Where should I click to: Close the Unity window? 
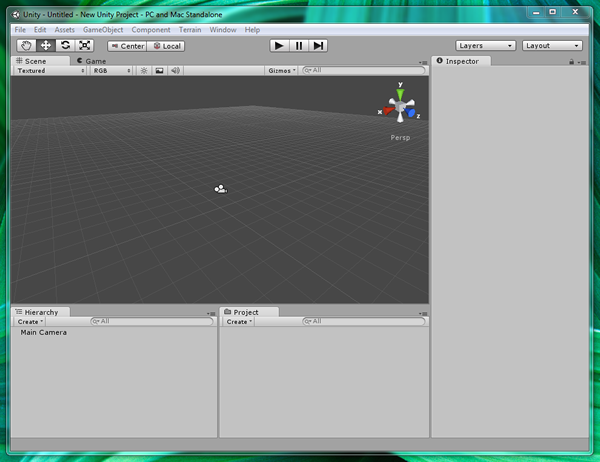575,12
